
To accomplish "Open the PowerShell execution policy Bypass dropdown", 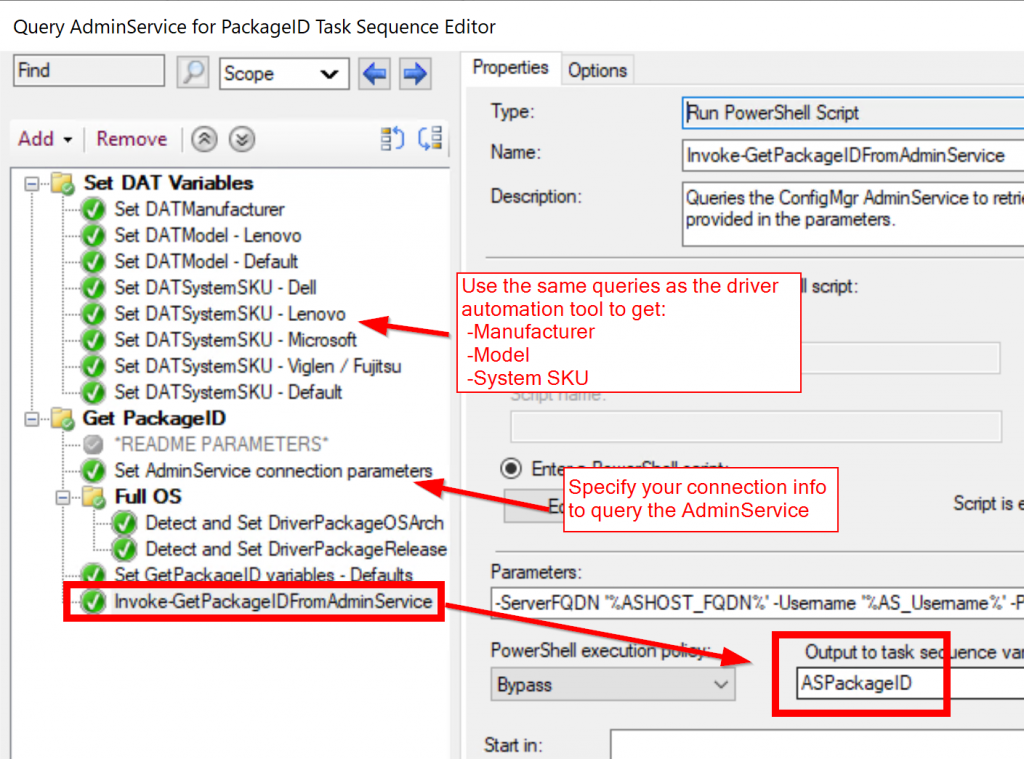I will pyautogui.click(x=613, y=685).
